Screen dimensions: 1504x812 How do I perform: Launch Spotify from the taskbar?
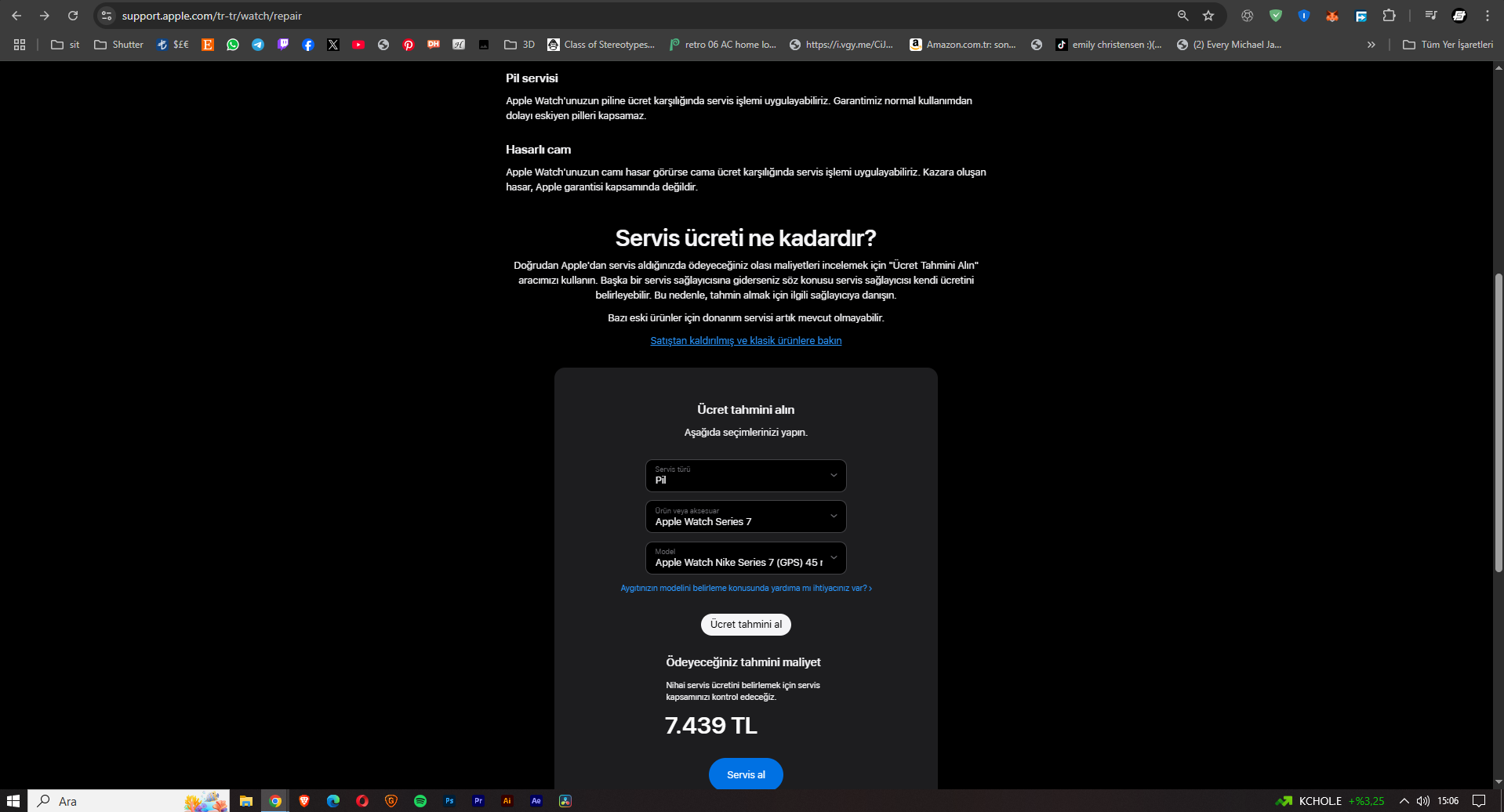[420, 801]
